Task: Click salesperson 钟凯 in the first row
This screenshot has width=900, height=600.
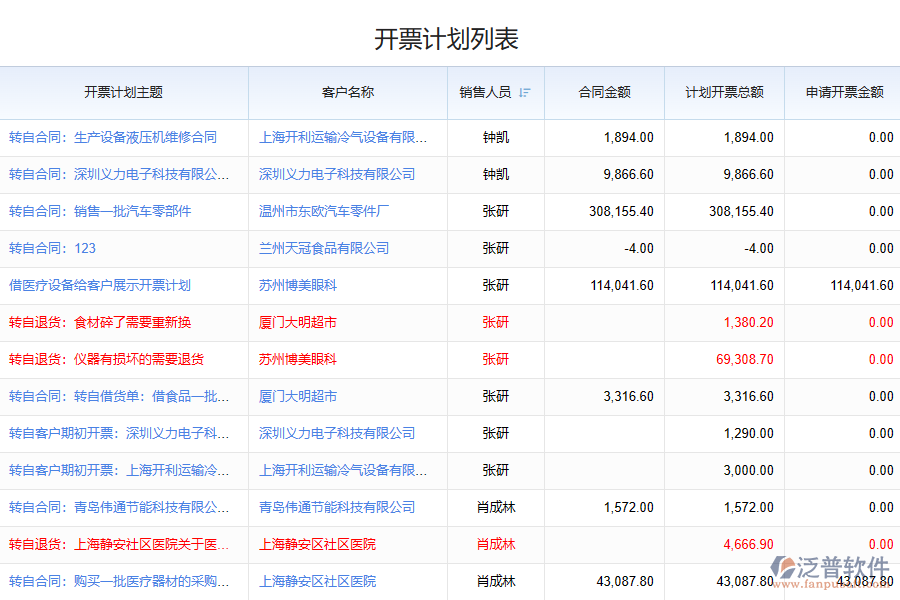Action: (495, 138)
